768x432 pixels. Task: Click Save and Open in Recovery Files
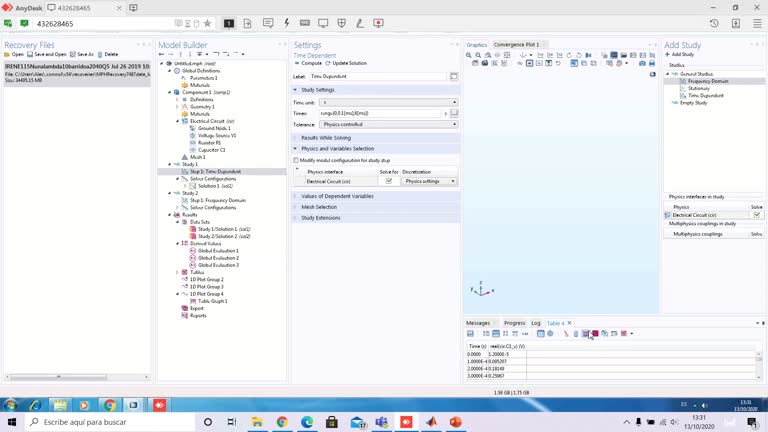47,54
